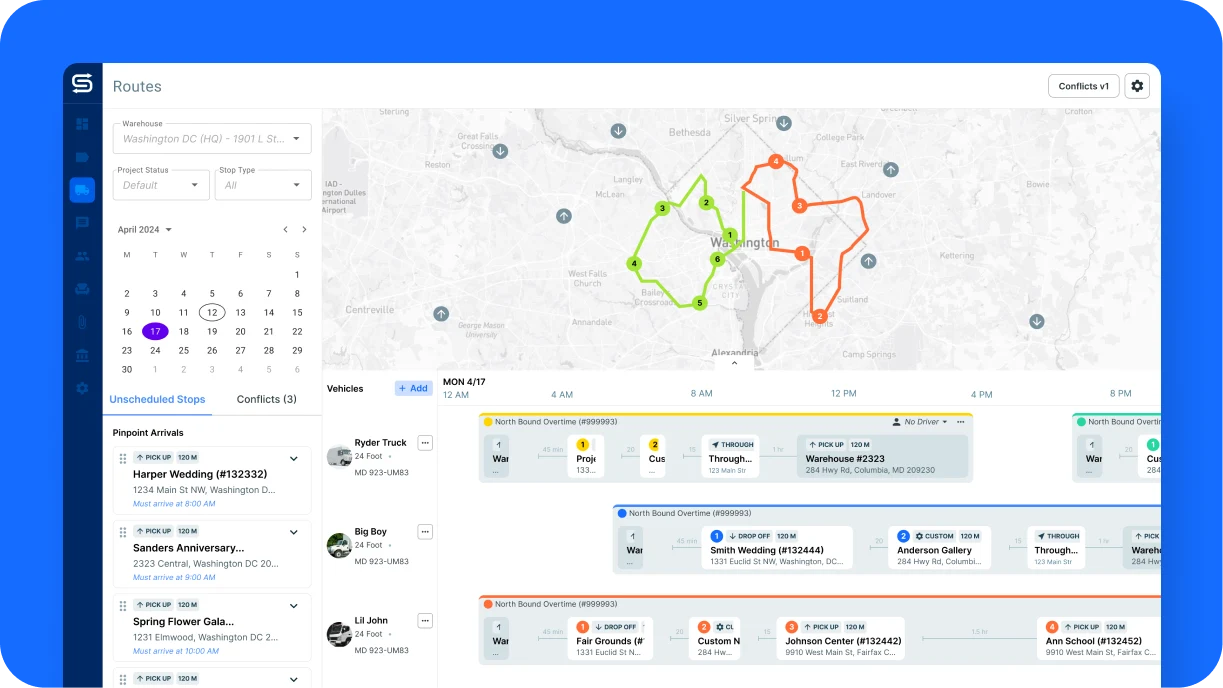Select the Unscheduled Stops tab

tap(157, 399)
